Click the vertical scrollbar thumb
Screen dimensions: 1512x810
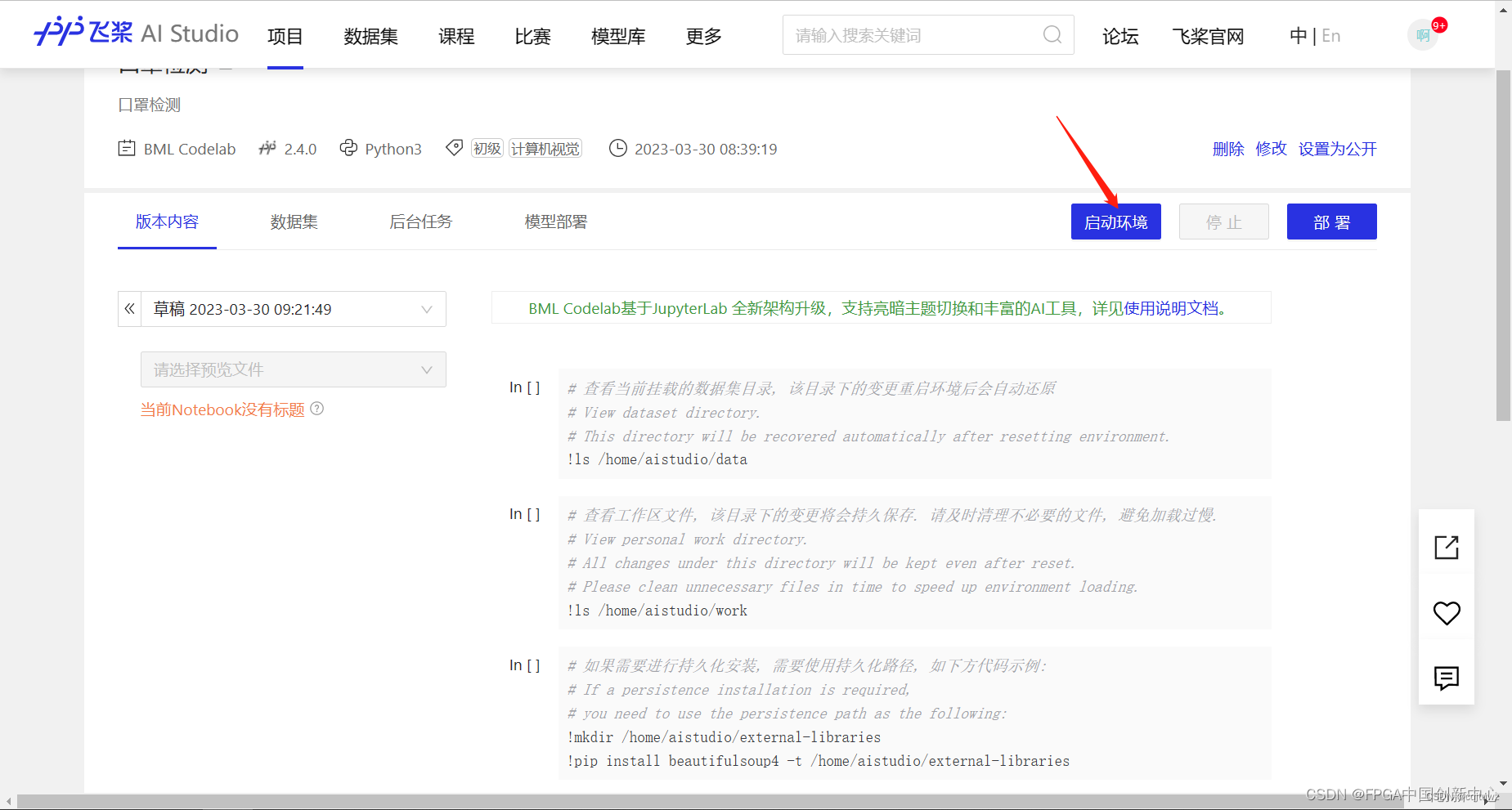pos(1503,245)
